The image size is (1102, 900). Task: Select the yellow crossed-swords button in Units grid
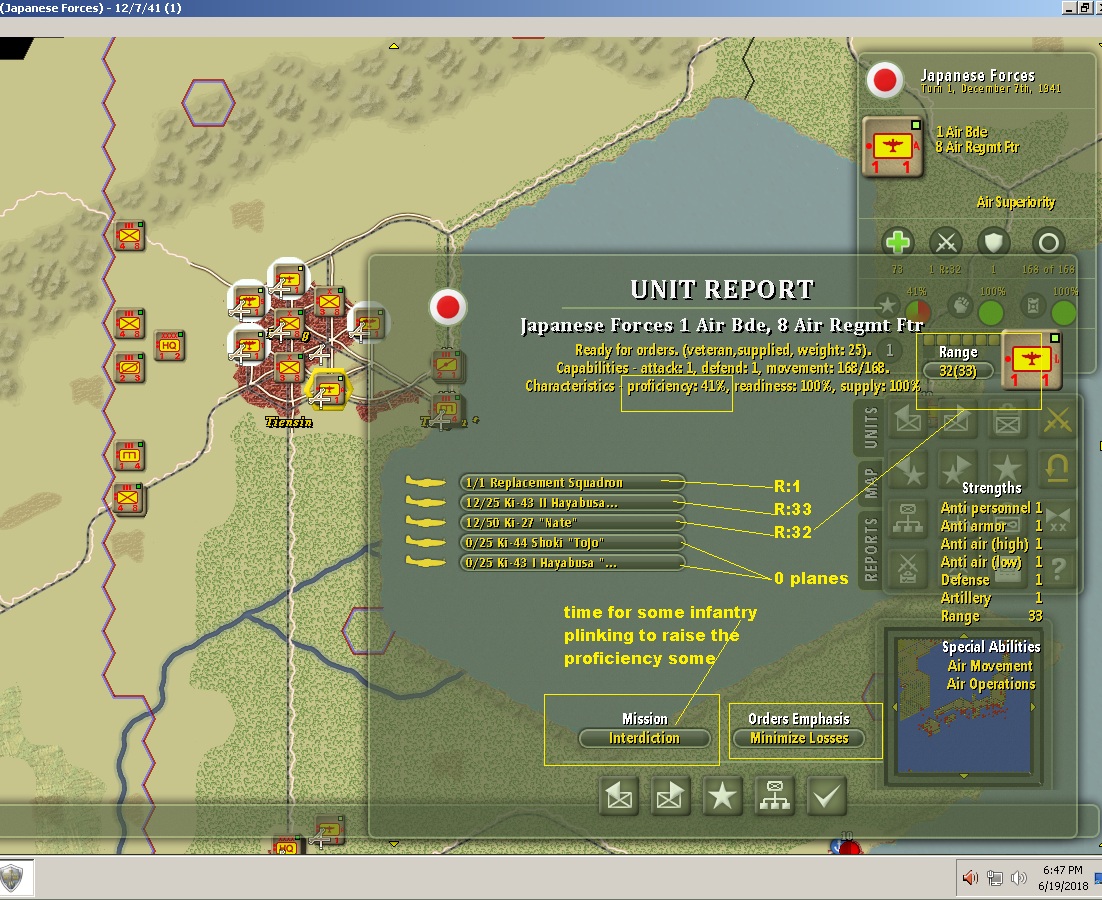1057,421
